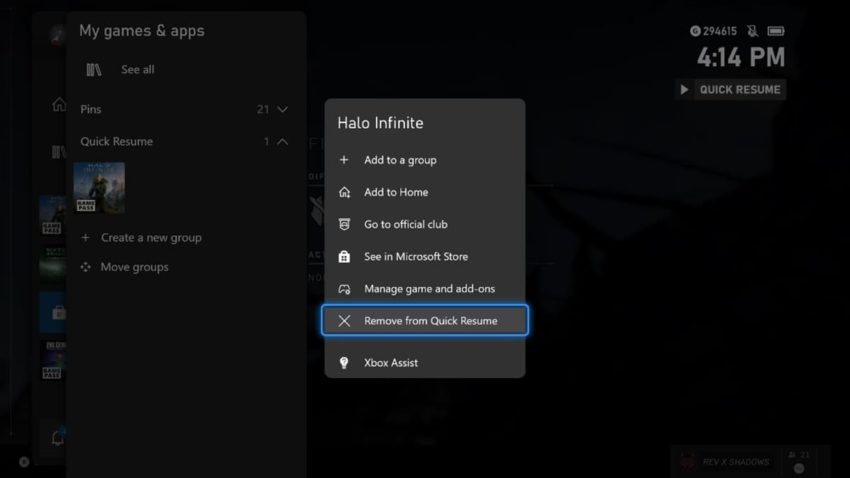The width and height of the screenshot is (850, 478).
Task: Click the controller icon for Manage game
Action: pos(344,289)
